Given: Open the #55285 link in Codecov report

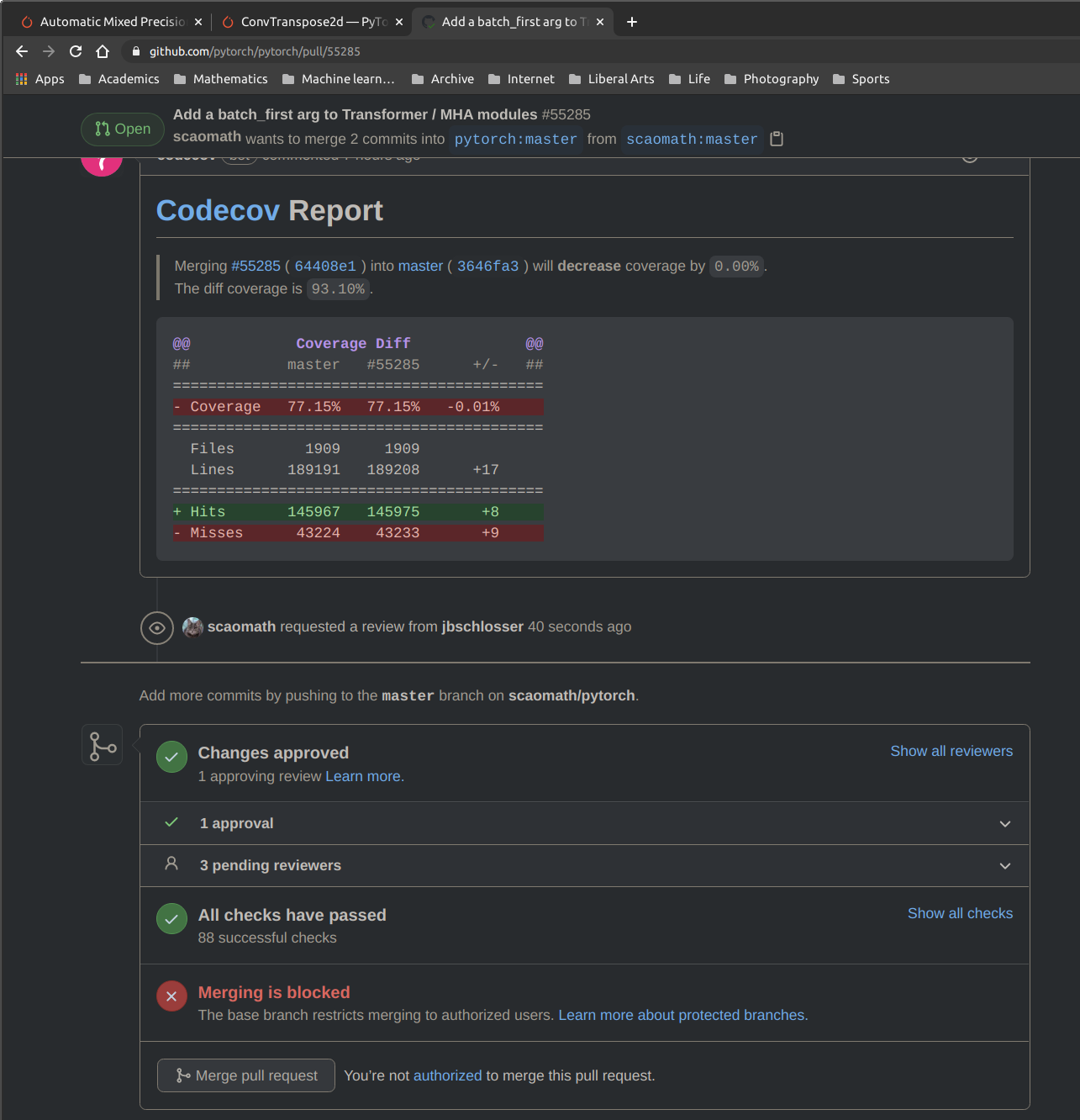Looking at the screenshot, I should click(x=256, y=266).
